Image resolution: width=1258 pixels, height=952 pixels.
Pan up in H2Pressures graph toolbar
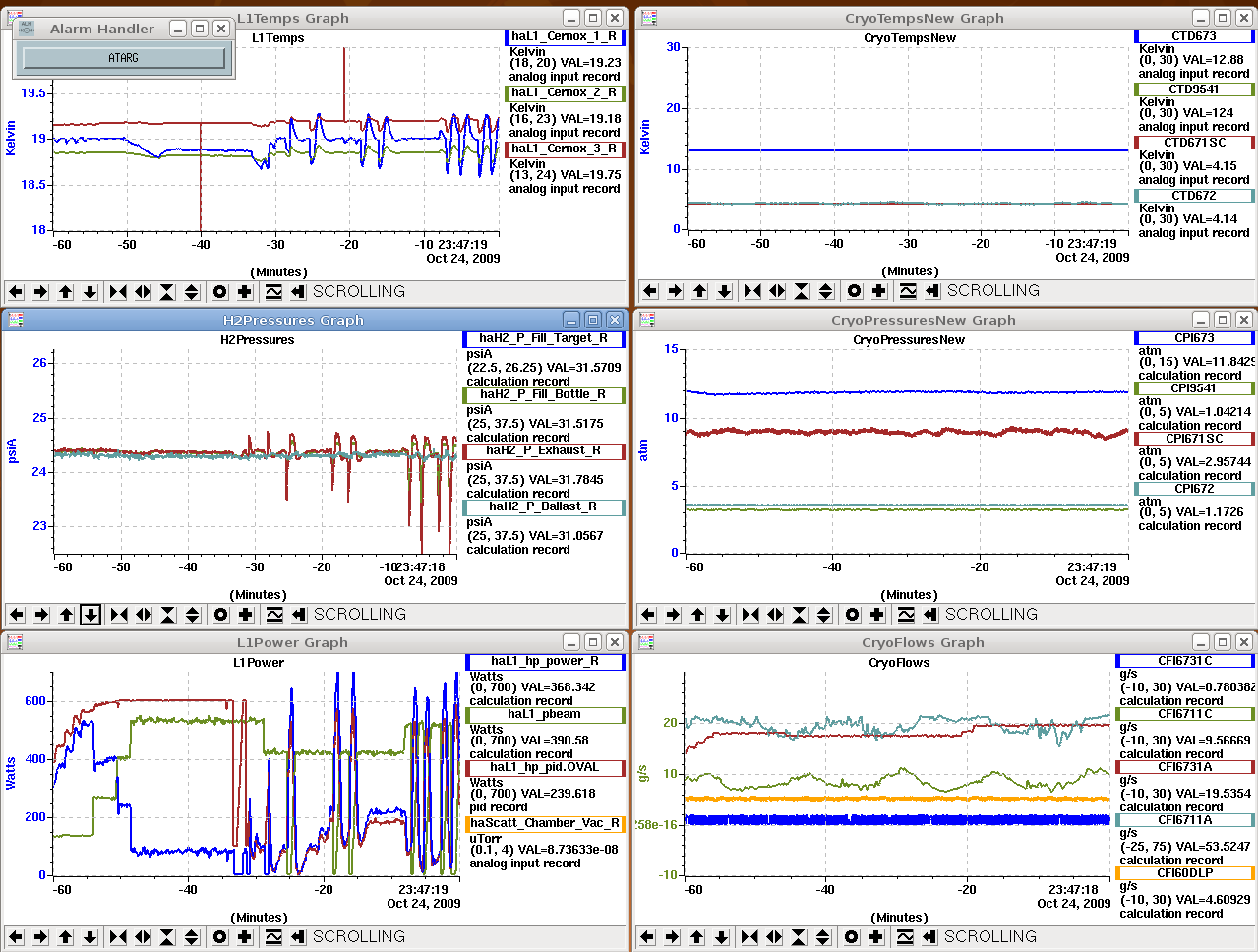[66, 615]
